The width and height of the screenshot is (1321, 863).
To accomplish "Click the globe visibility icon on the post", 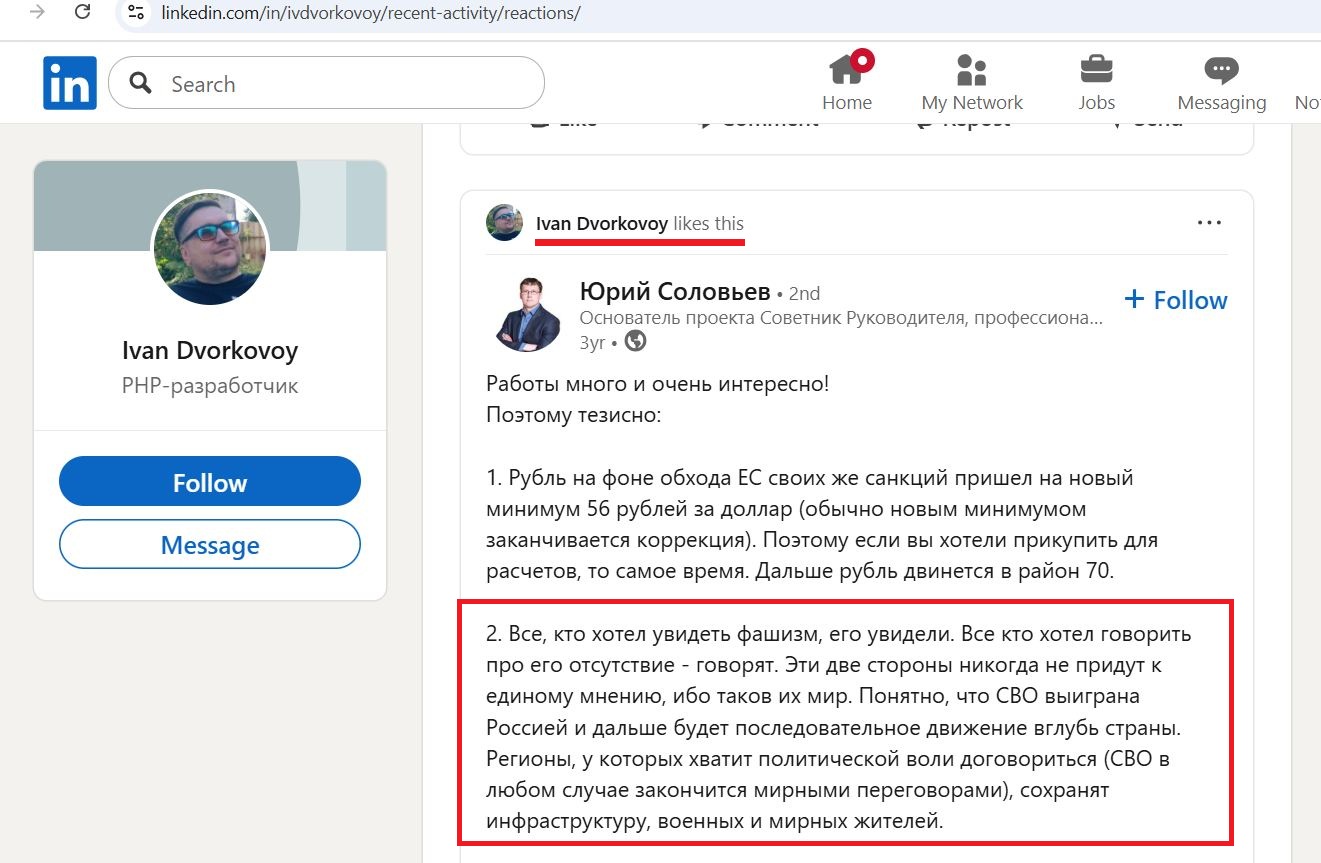I will [635, 341].
